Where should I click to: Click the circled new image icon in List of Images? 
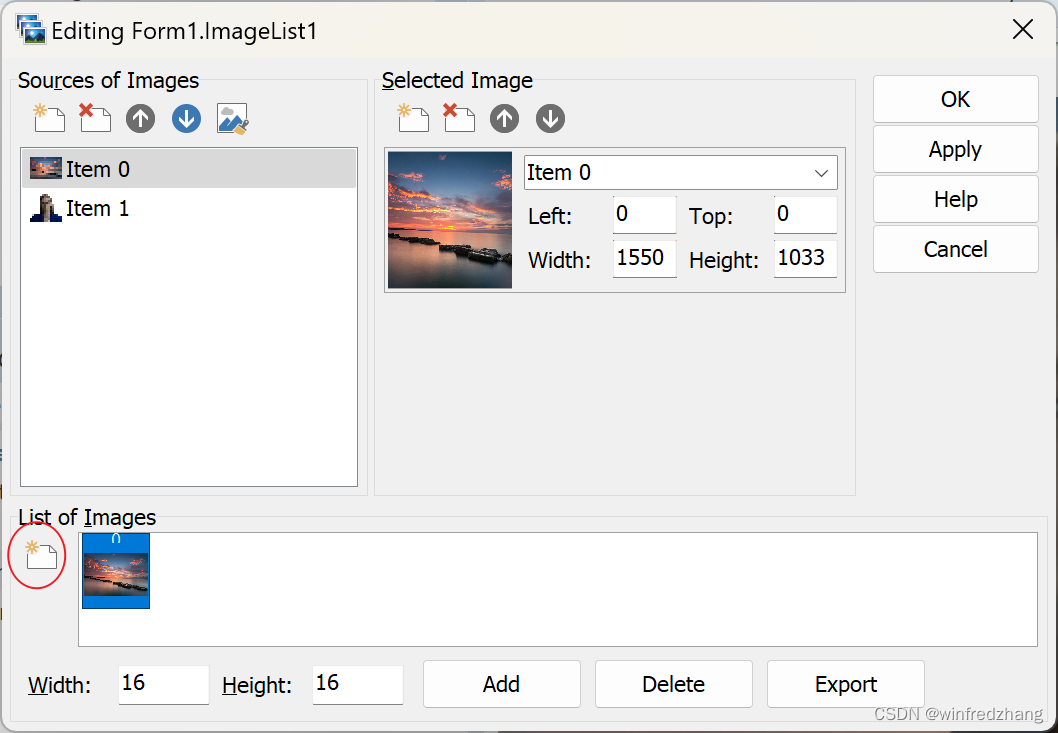point(42,555)
